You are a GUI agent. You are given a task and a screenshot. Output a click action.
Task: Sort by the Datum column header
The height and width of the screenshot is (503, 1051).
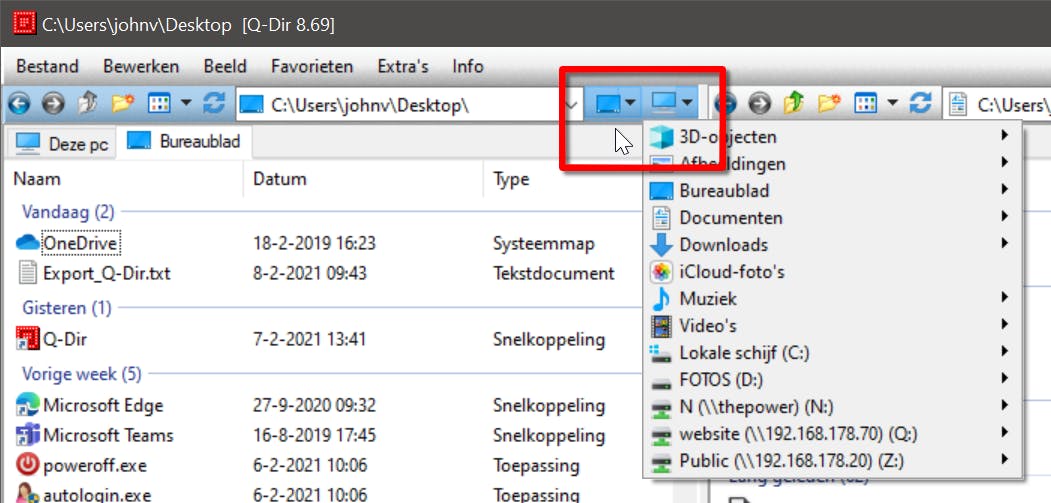(x=363, y=179)
